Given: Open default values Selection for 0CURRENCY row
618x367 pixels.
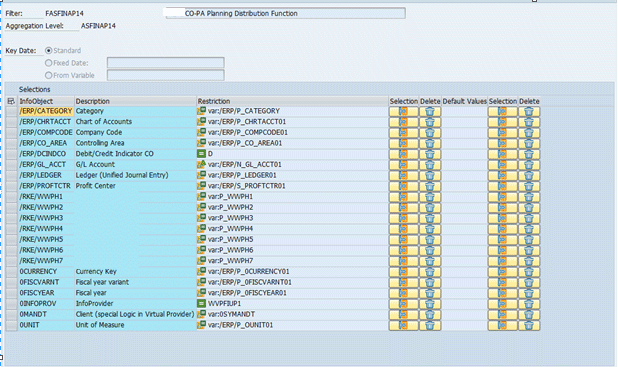Looking at the screenshot, I should click(503, 272).
